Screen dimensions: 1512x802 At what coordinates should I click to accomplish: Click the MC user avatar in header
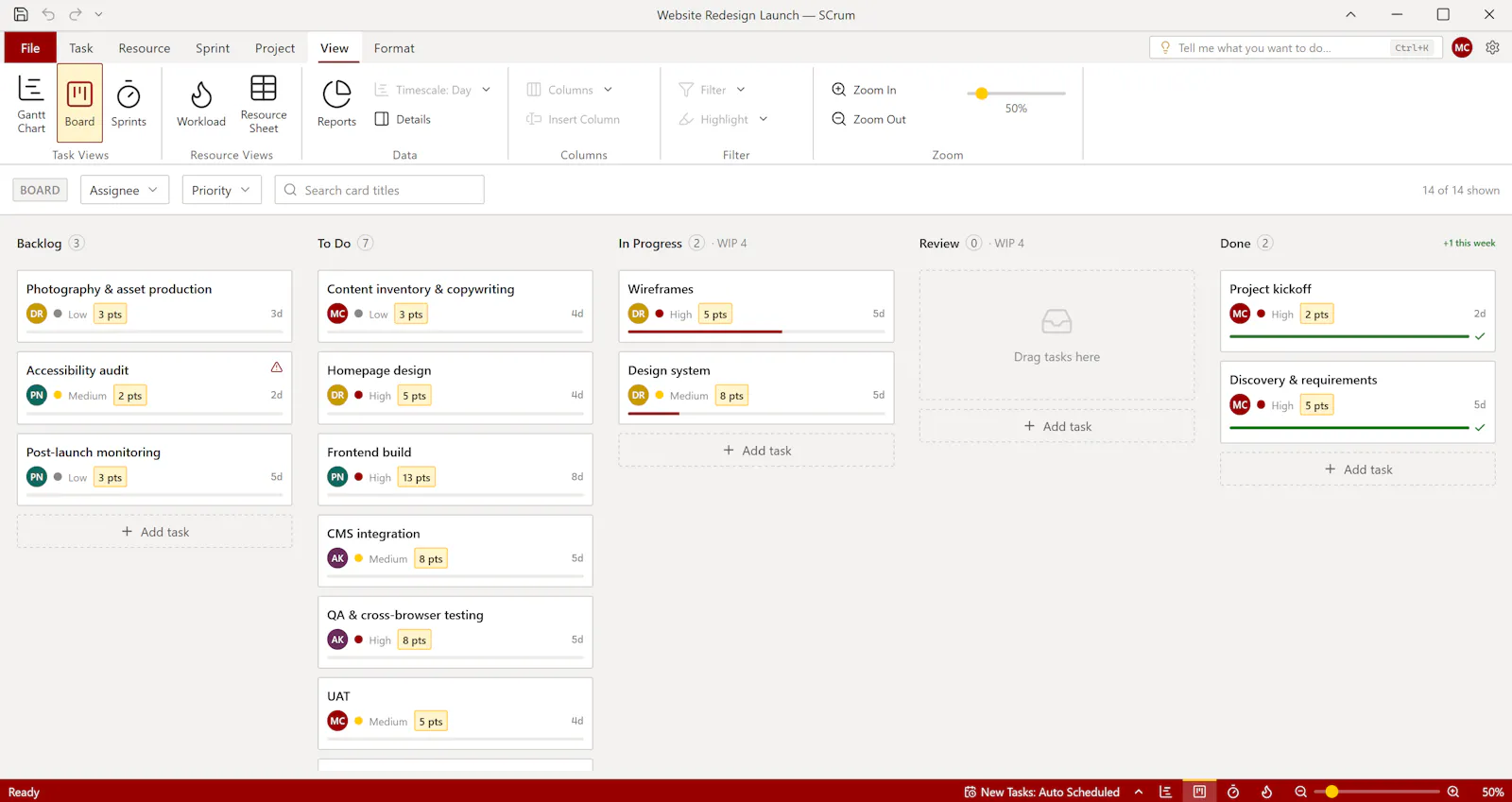coord(1462,47)
